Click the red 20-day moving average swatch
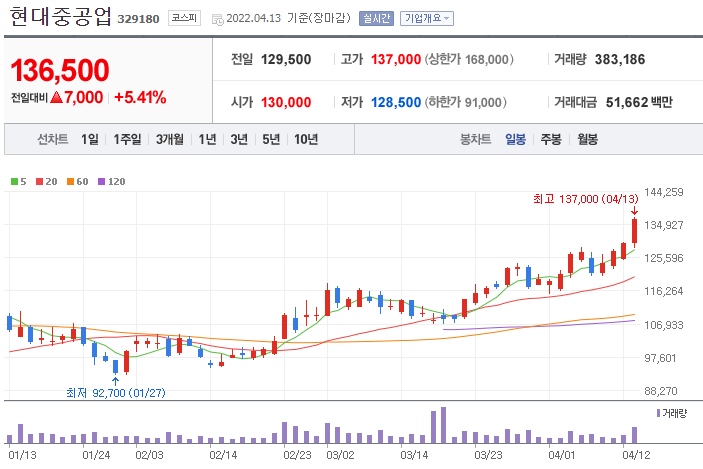The height and width of the screenshot is (469, 703). 39,182
